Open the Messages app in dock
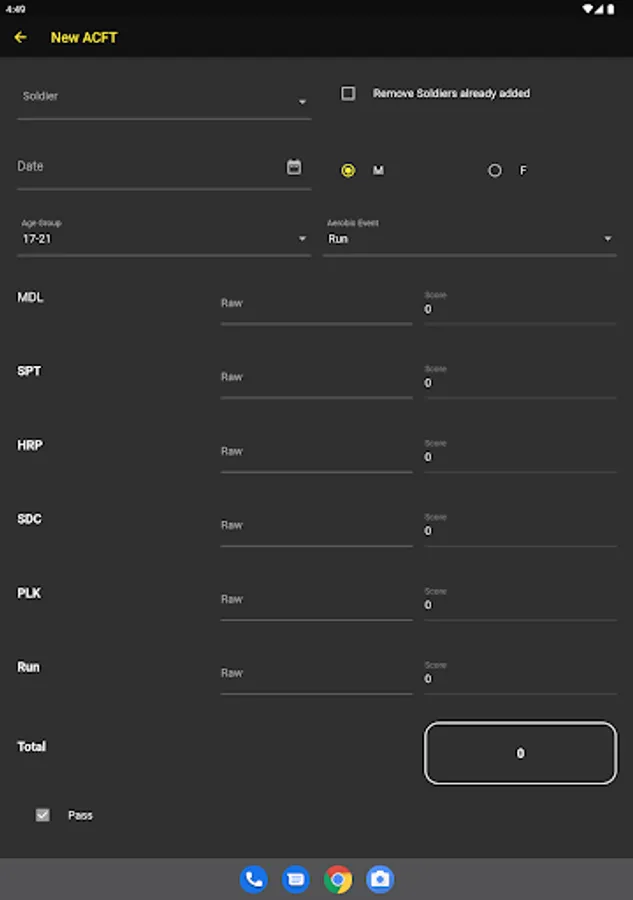633x900 pixels. click(296, 879)
